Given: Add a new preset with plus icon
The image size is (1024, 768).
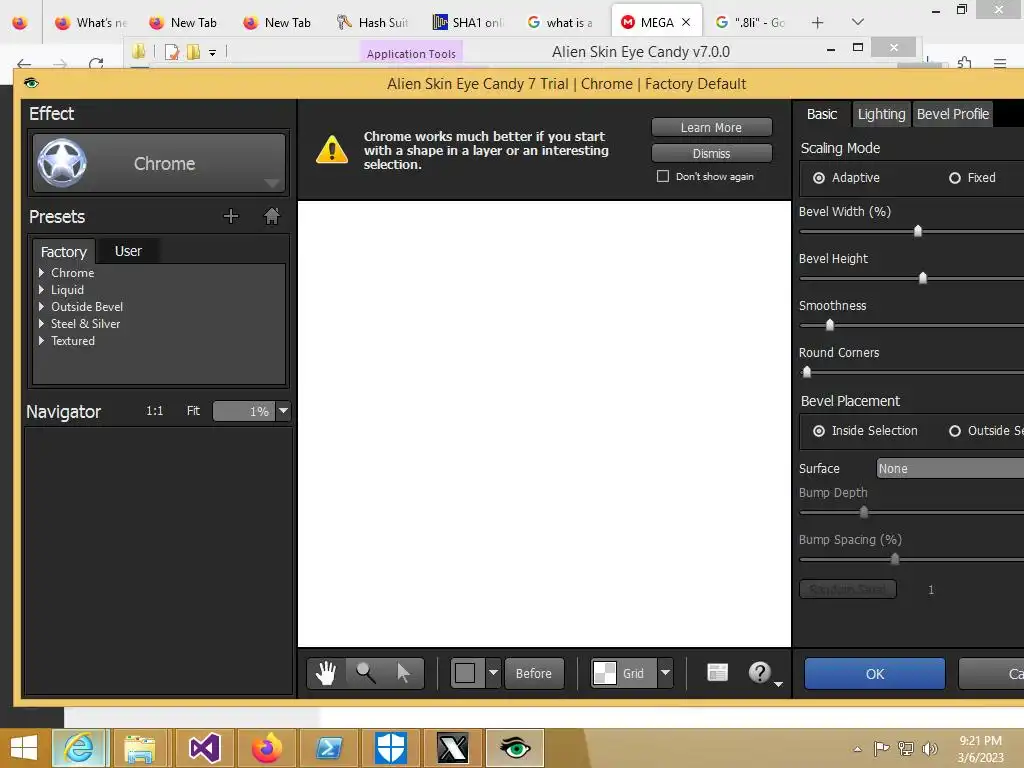Looking at the screenshot, I should pyautogui.click(x=231, y=216).
